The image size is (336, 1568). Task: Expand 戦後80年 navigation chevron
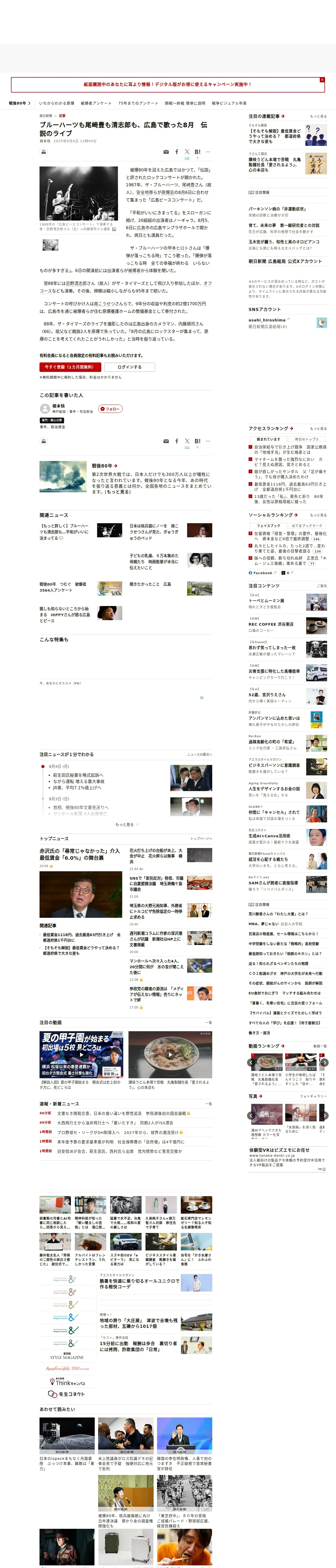29,103
